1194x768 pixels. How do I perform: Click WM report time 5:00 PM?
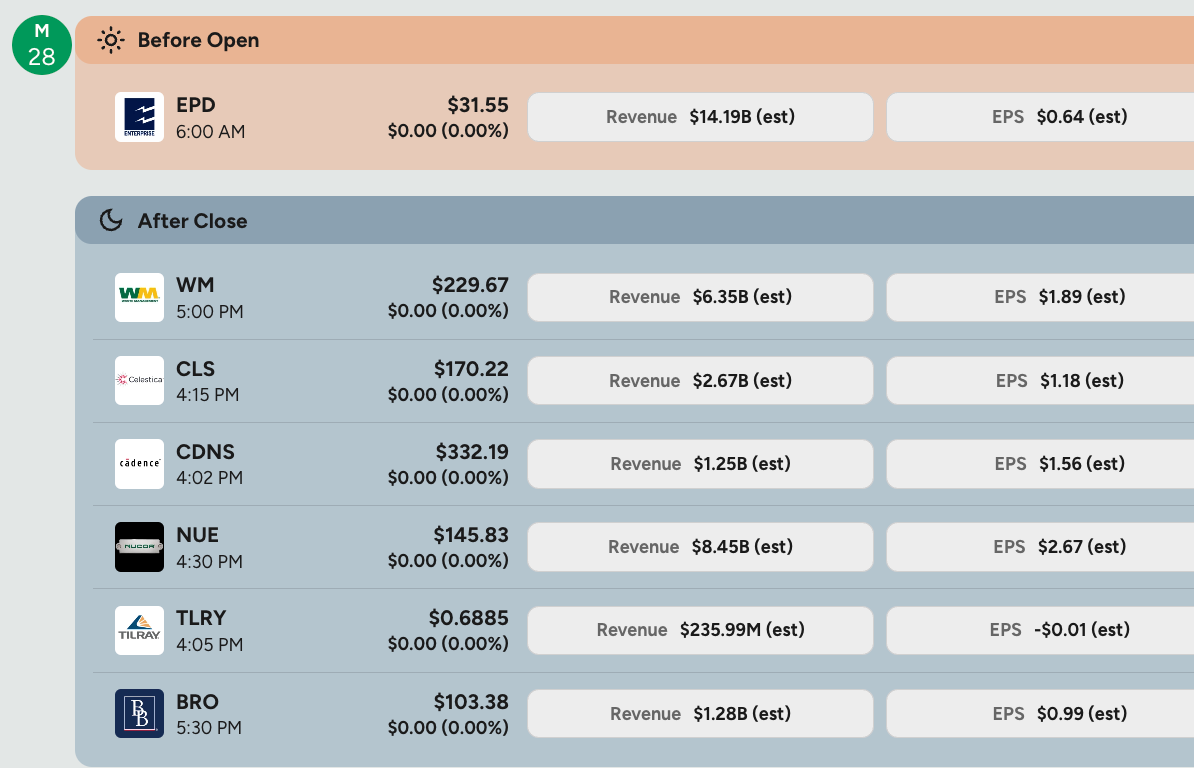coord(209,311)
